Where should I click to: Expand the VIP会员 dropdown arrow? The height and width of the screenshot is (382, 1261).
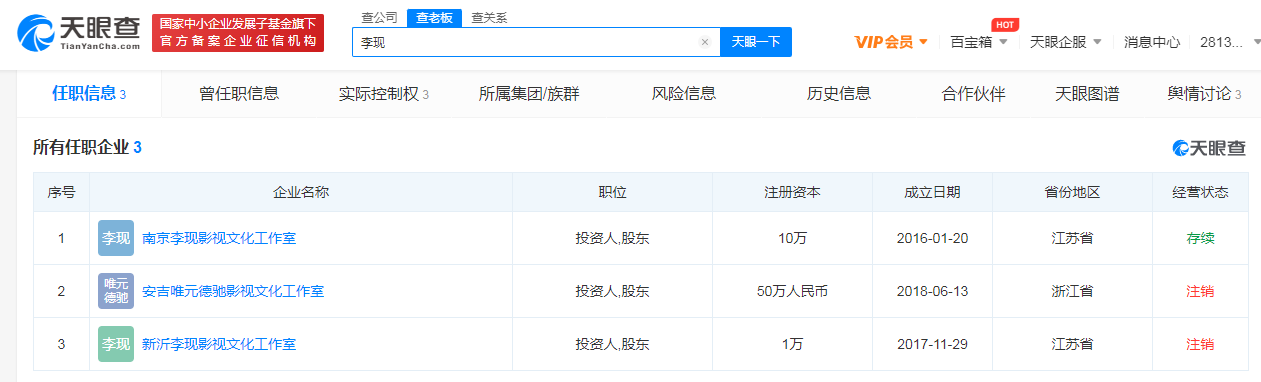[x=923, y=42]
